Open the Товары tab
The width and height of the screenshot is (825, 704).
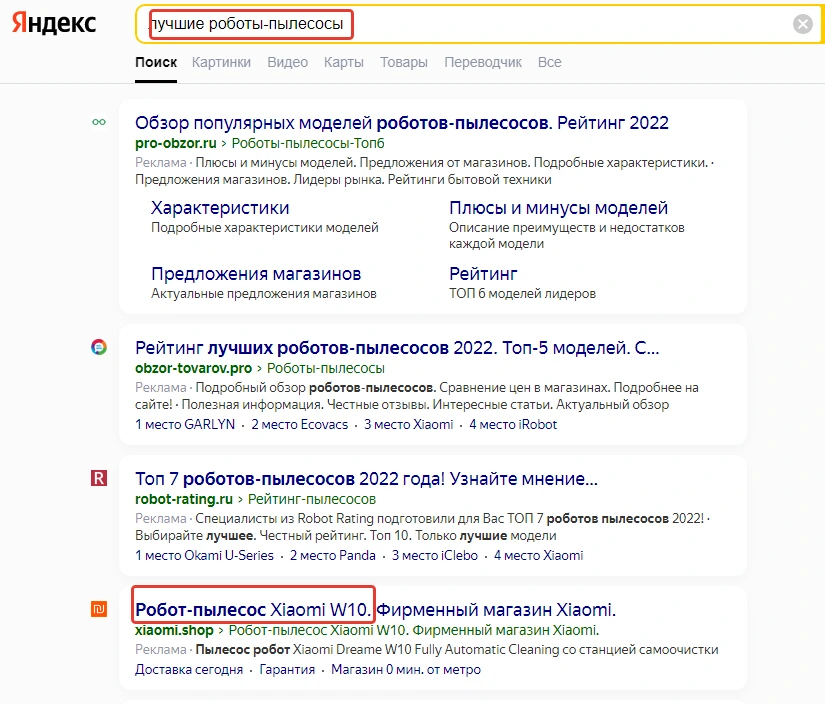tap(404, 63)
